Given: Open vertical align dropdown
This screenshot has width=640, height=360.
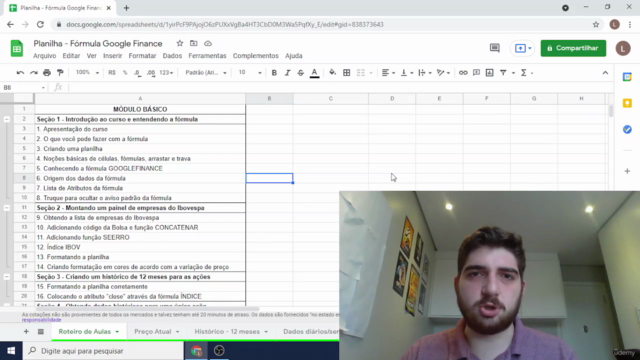Looking at the screenshot, I should (407, 73).
